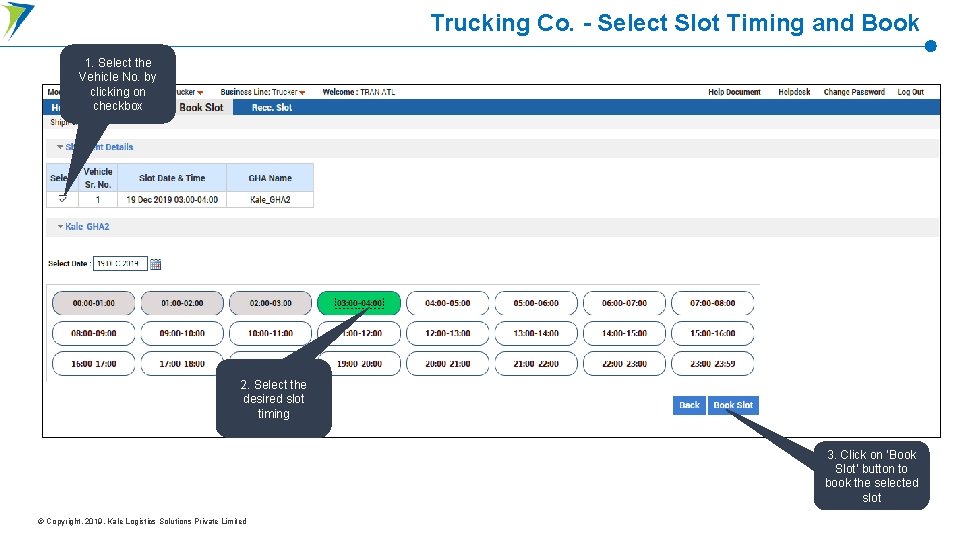
Task: Select the 07:00-08:00 slot
Action: click(713, 303)
